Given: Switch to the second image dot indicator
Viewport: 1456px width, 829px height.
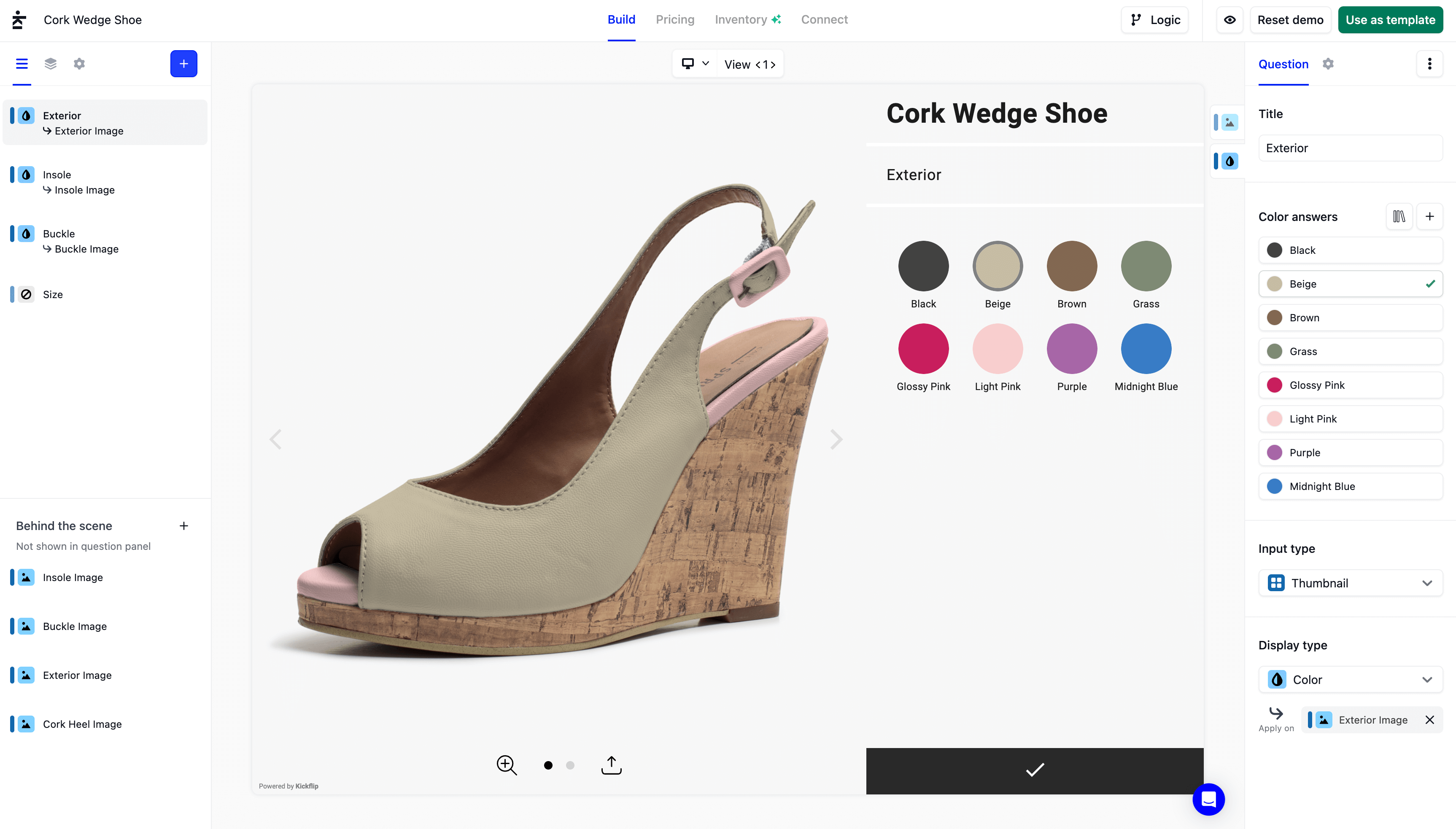Looking at the screenshot, I should click(570, 765).
